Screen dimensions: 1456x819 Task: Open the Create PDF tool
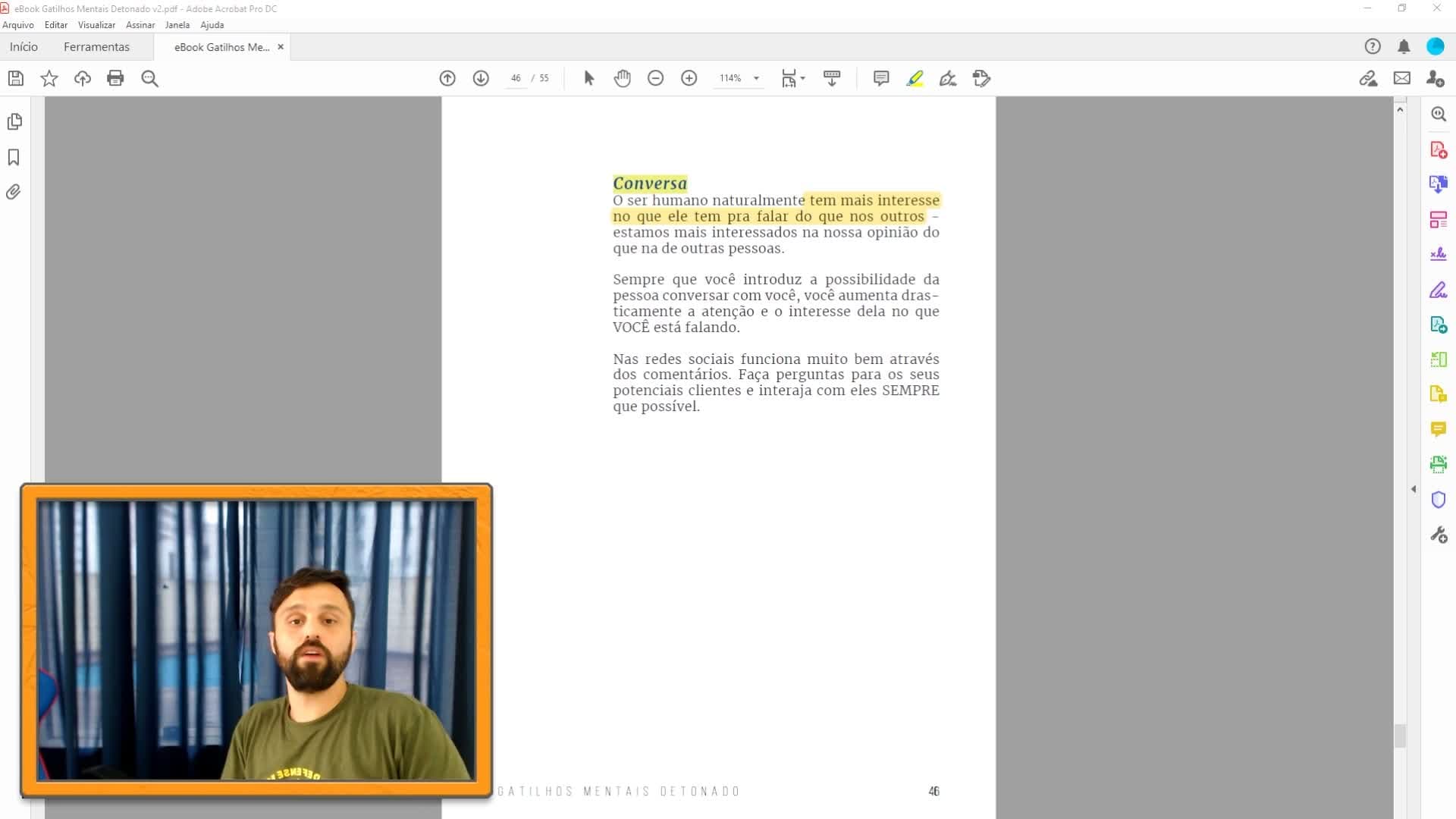pyautogui.click(x=1439, y=149)
